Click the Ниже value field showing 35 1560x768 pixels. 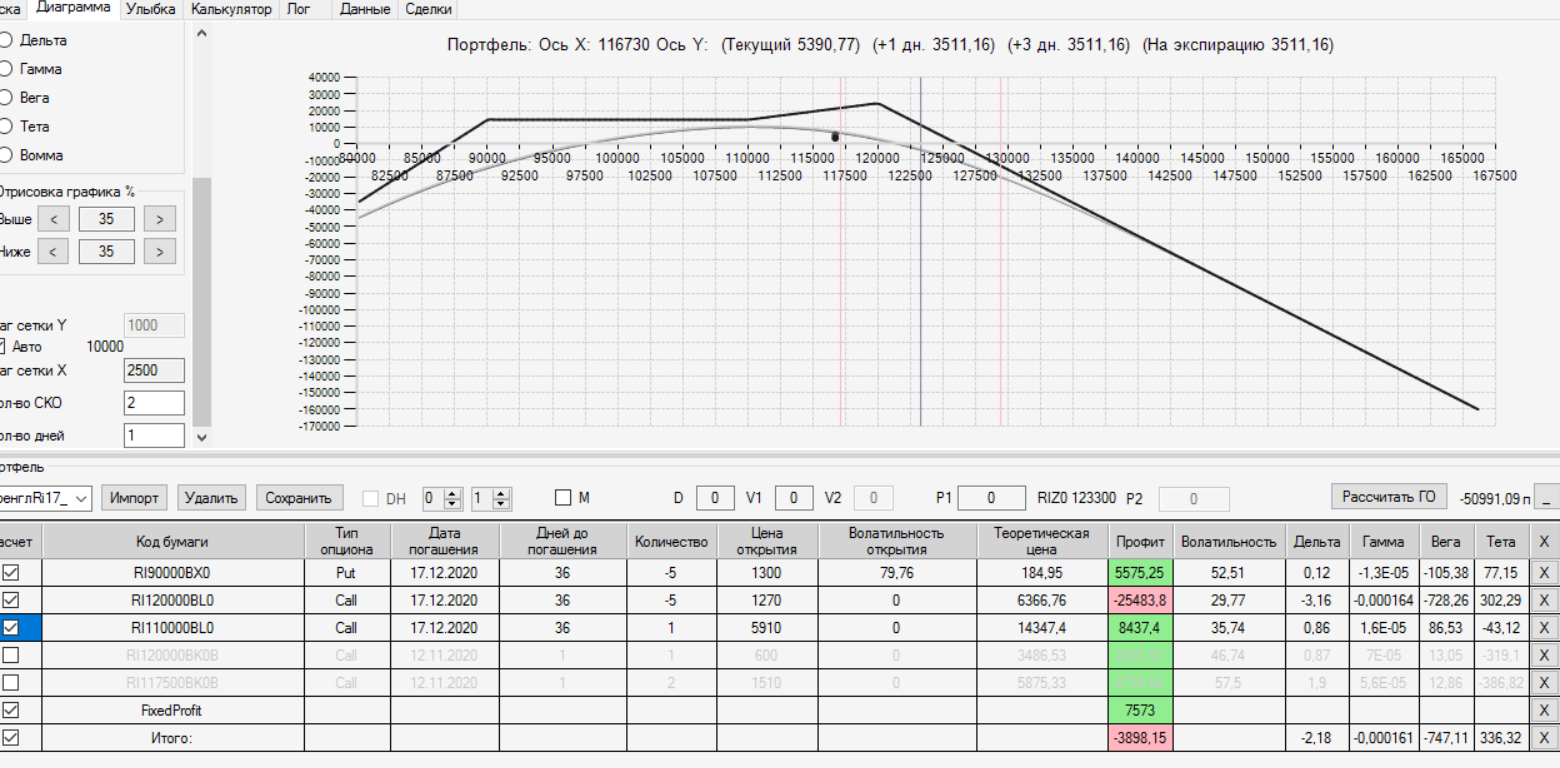point(106,251)
